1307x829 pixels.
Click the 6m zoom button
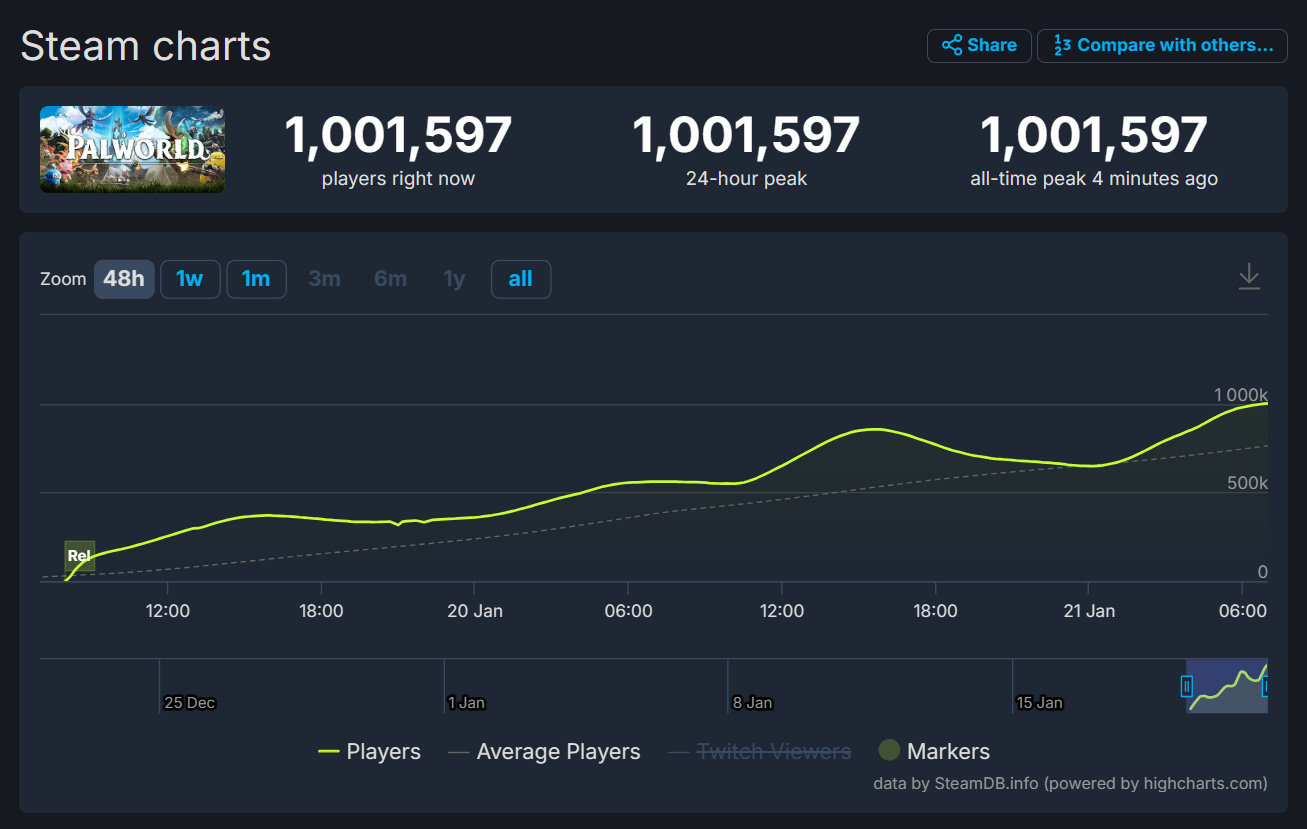pos(390,279)
